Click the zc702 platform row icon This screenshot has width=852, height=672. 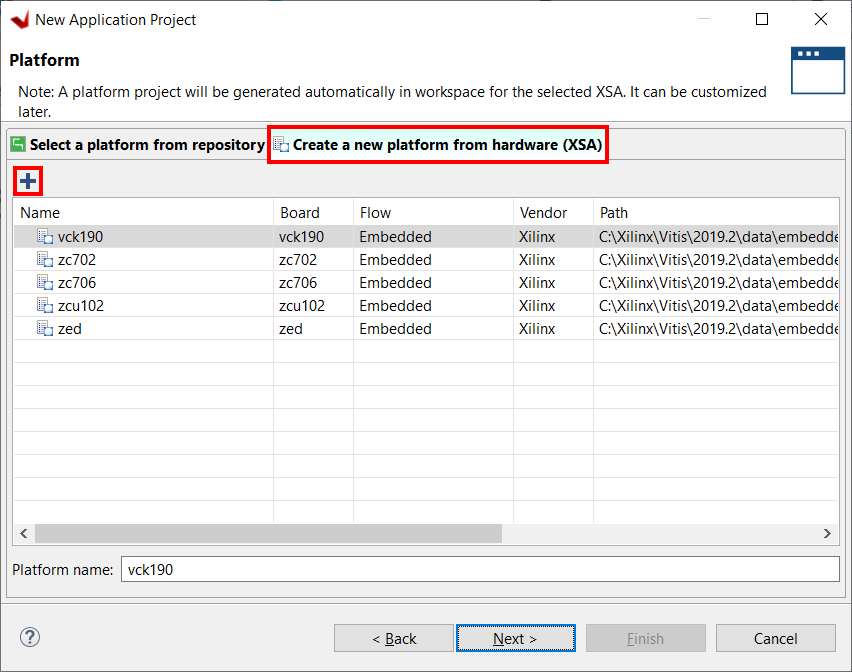[45, 259]
